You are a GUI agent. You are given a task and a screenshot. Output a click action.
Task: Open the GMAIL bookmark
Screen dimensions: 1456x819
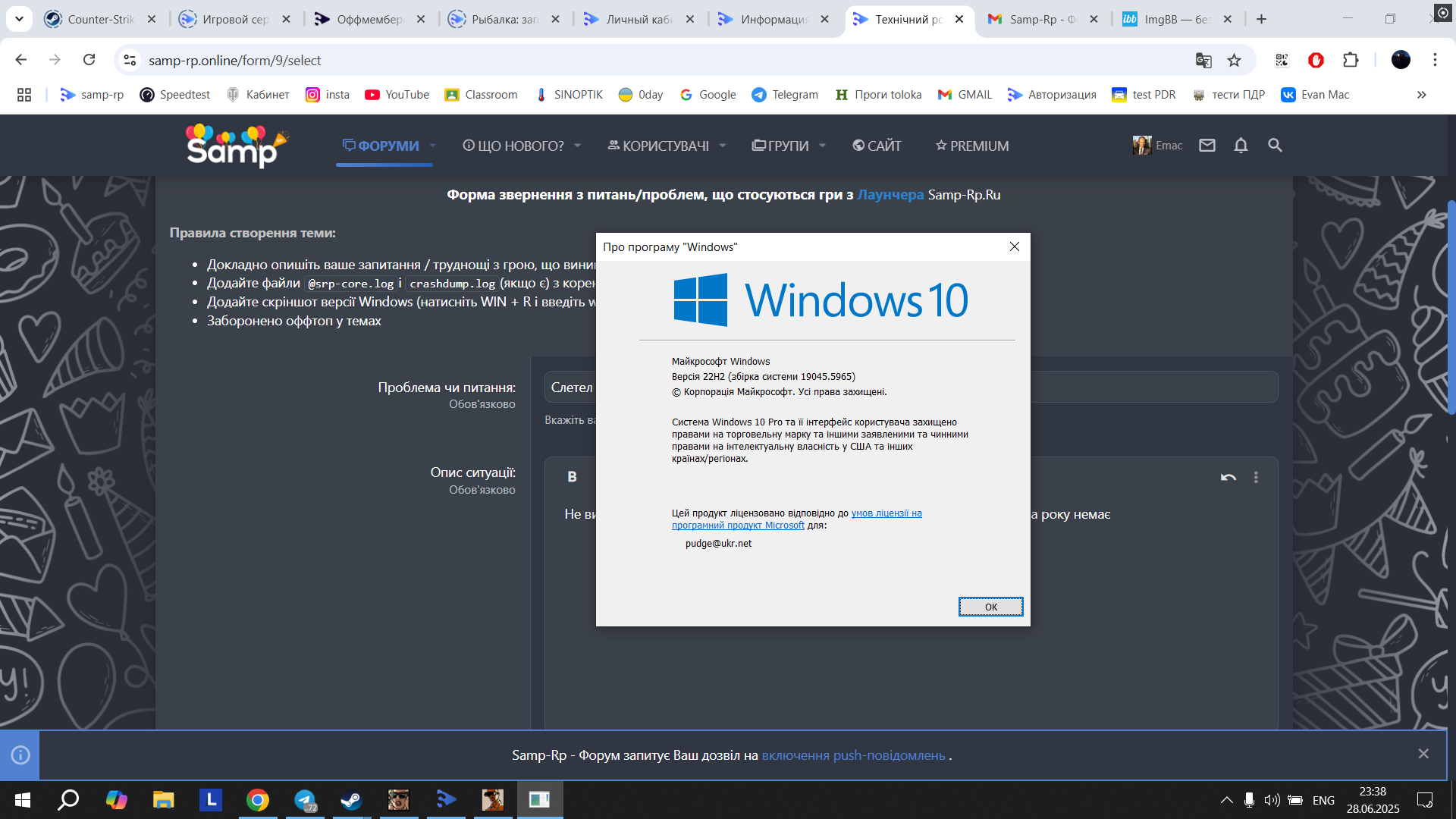[x=965, y=95]
